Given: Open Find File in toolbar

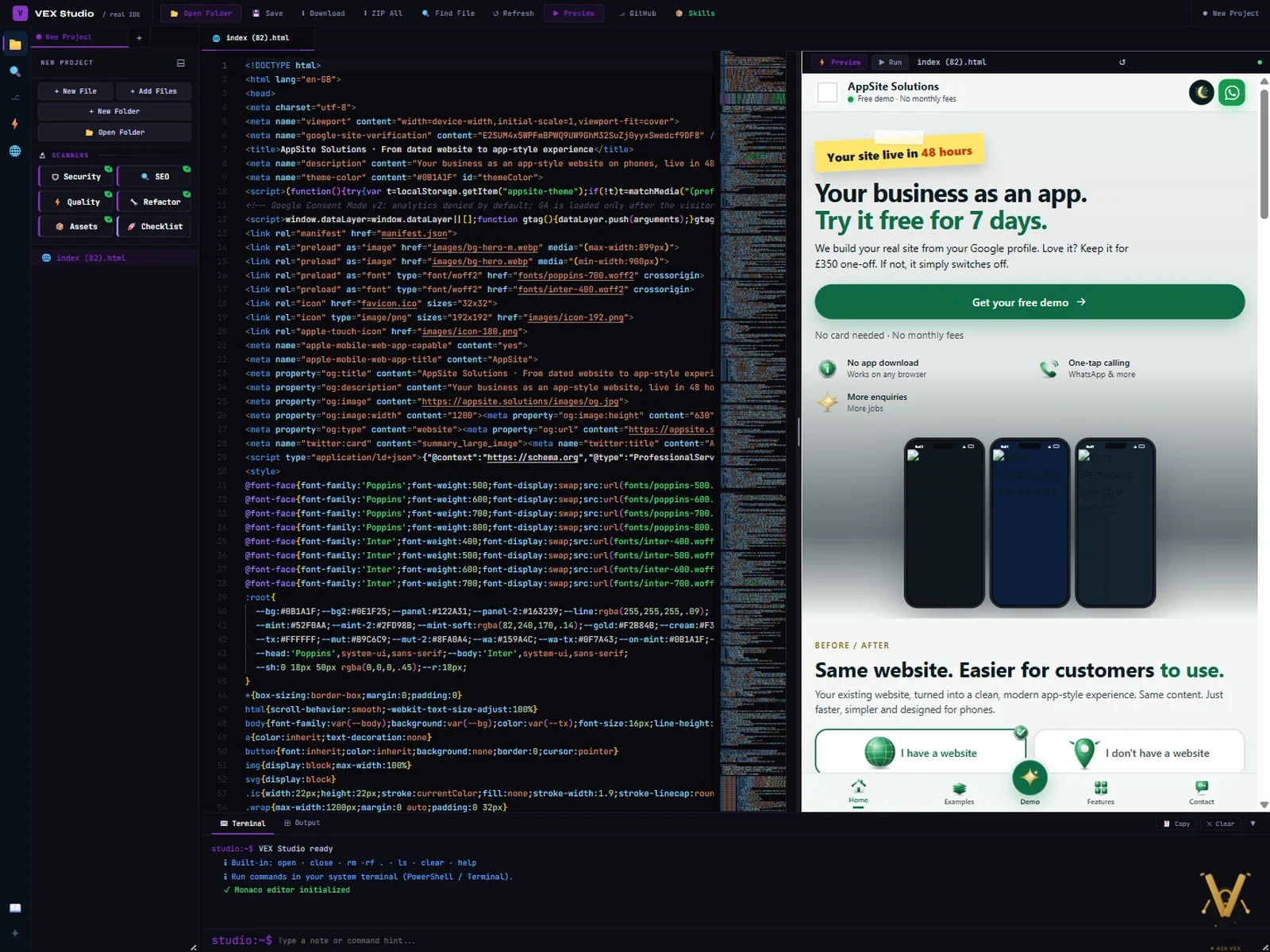Looking at the screenshot, I should click(x=448, y=13).
